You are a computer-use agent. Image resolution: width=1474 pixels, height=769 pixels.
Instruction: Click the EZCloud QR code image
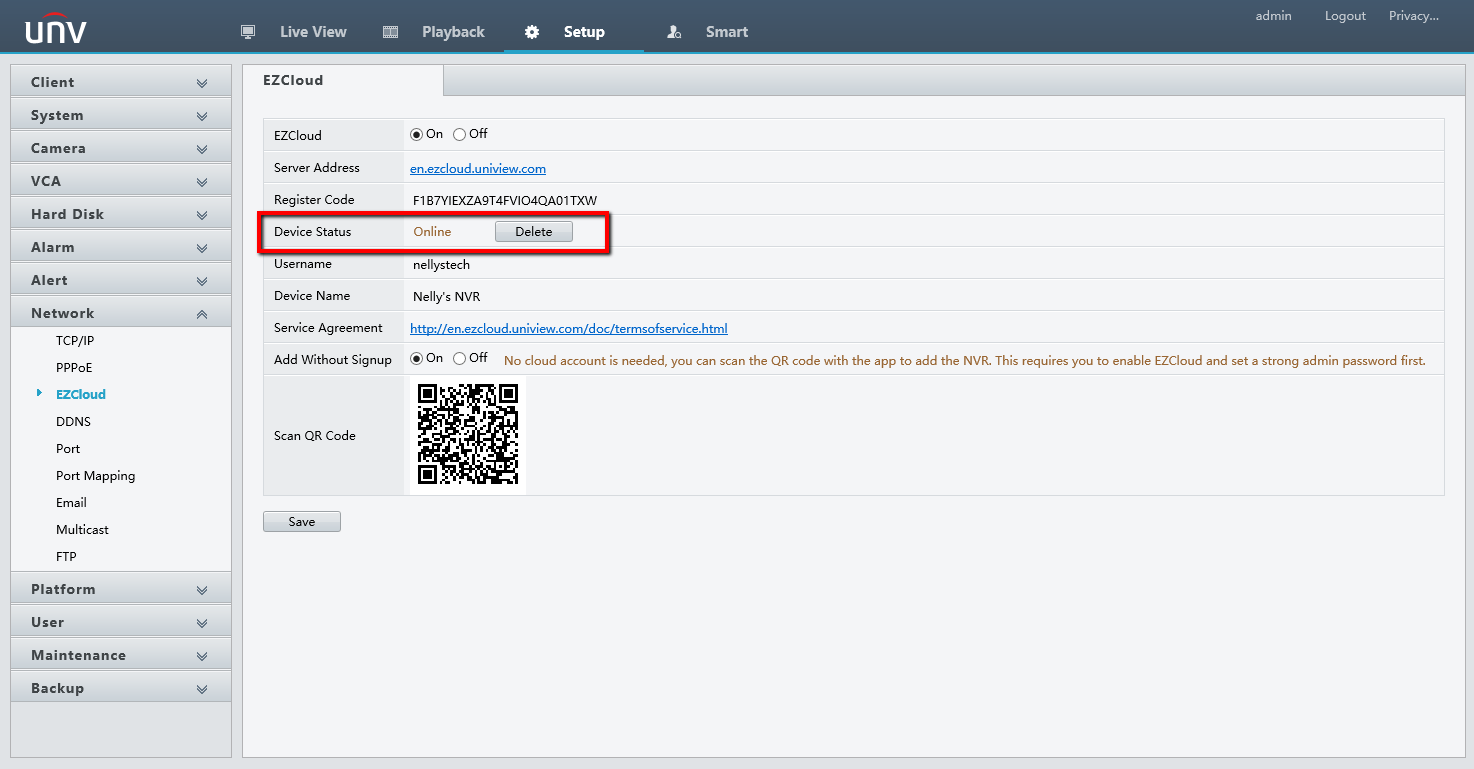468,435
